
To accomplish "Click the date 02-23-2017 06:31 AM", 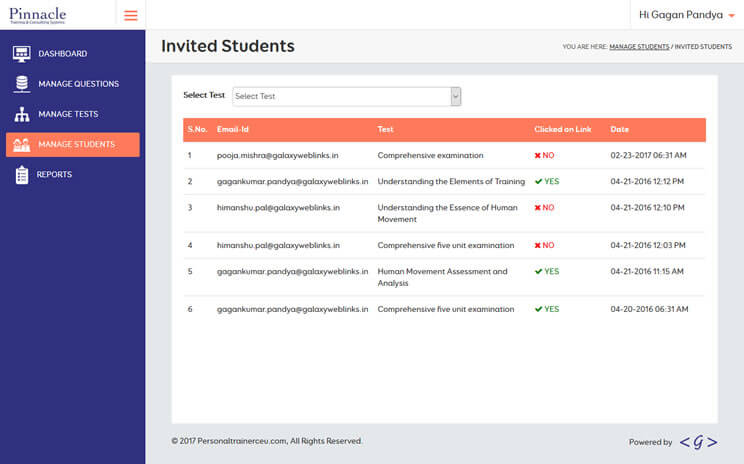I will (648, 156).
